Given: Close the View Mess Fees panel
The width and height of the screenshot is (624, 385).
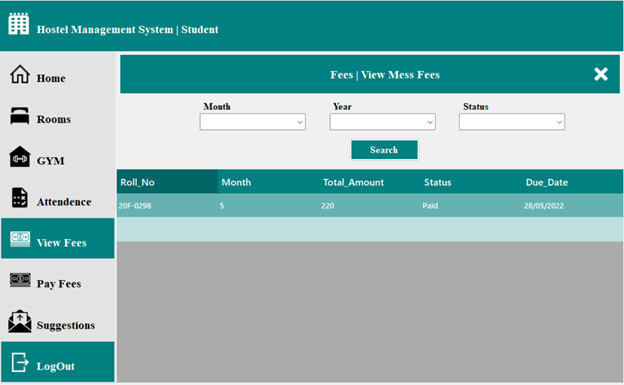Looking at the screenshot, I should click(x=601, y=74).
